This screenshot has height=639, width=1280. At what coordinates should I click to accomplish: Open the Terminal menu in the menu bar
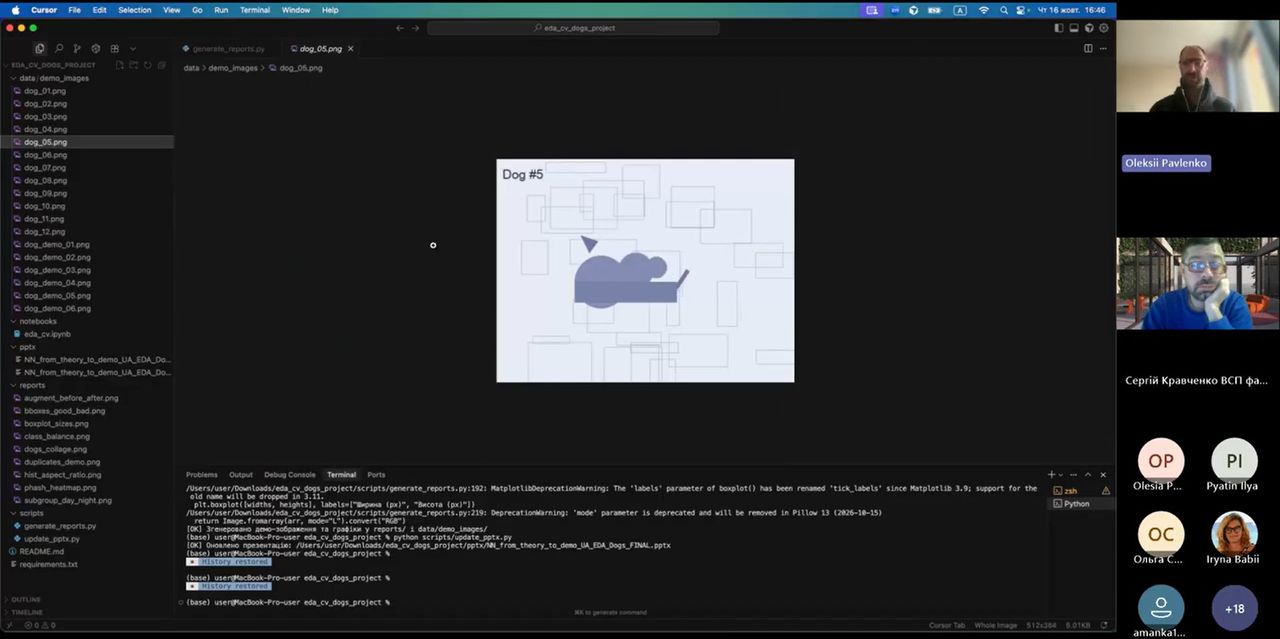point(254,10)
